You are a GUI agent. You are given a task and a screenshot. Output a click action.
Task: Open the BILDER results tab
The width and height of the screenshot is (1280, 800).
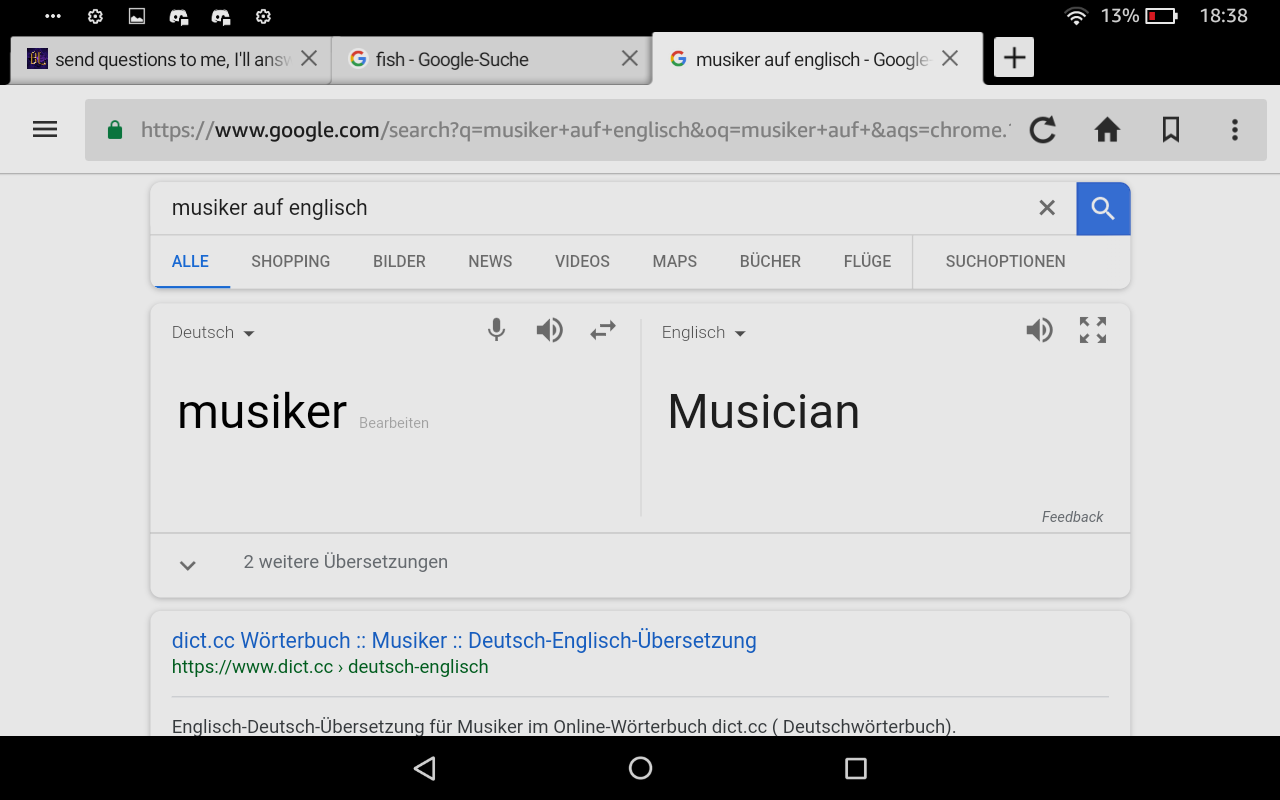pos(399,261)
